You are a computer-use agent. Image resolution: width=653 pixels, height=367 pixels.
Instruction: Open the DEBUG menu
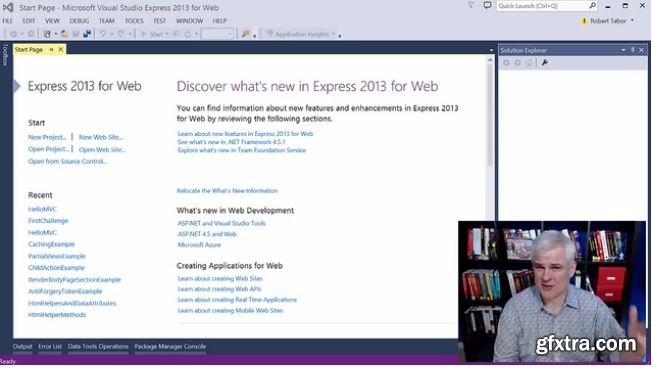79,21
